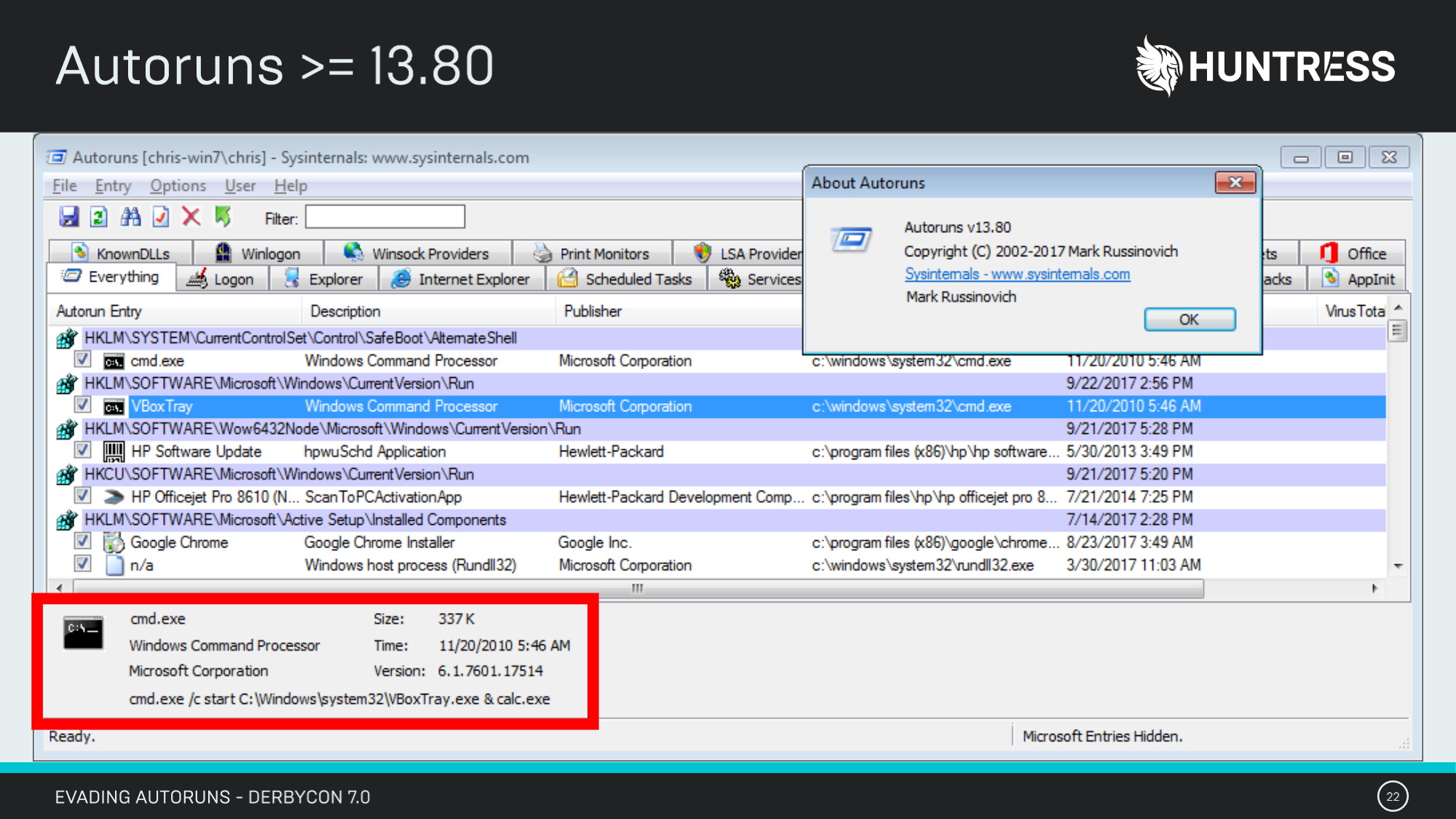Click the Find binoculars icon
This screenshot has width=1456, height=819.
pyautogui.click(x=131, y=217)
